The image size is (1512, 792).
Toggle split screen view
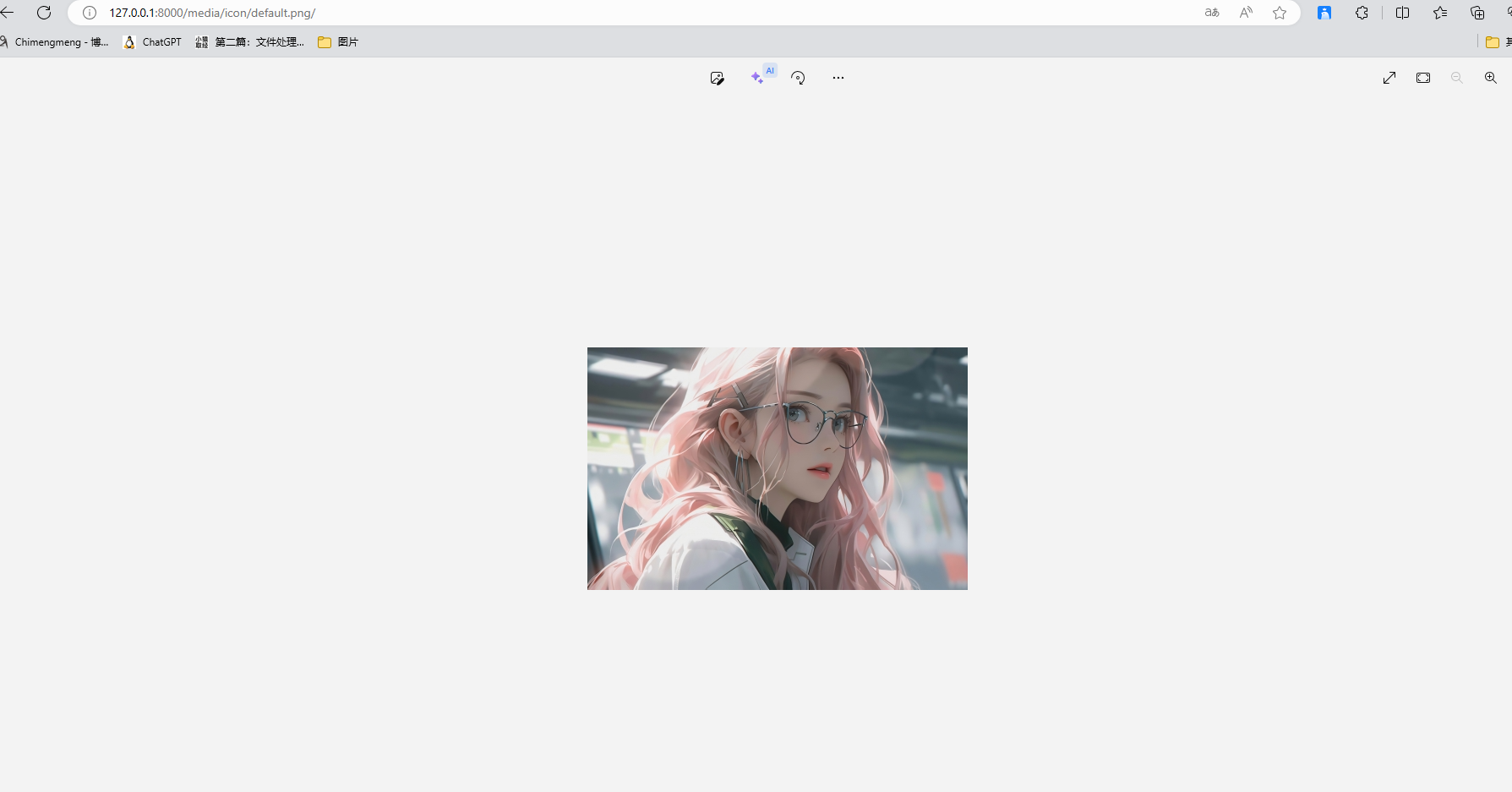pyautogui.click(x=1403, y=13)
